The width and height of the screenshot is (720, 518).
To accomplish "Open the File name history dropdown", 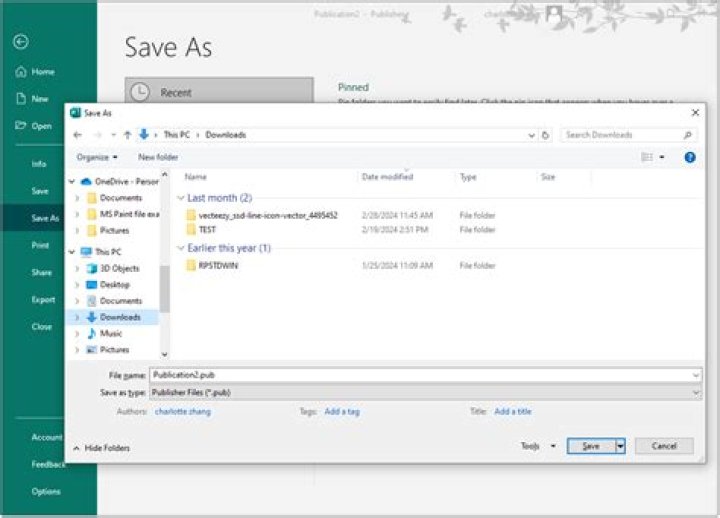I will 696,375.
